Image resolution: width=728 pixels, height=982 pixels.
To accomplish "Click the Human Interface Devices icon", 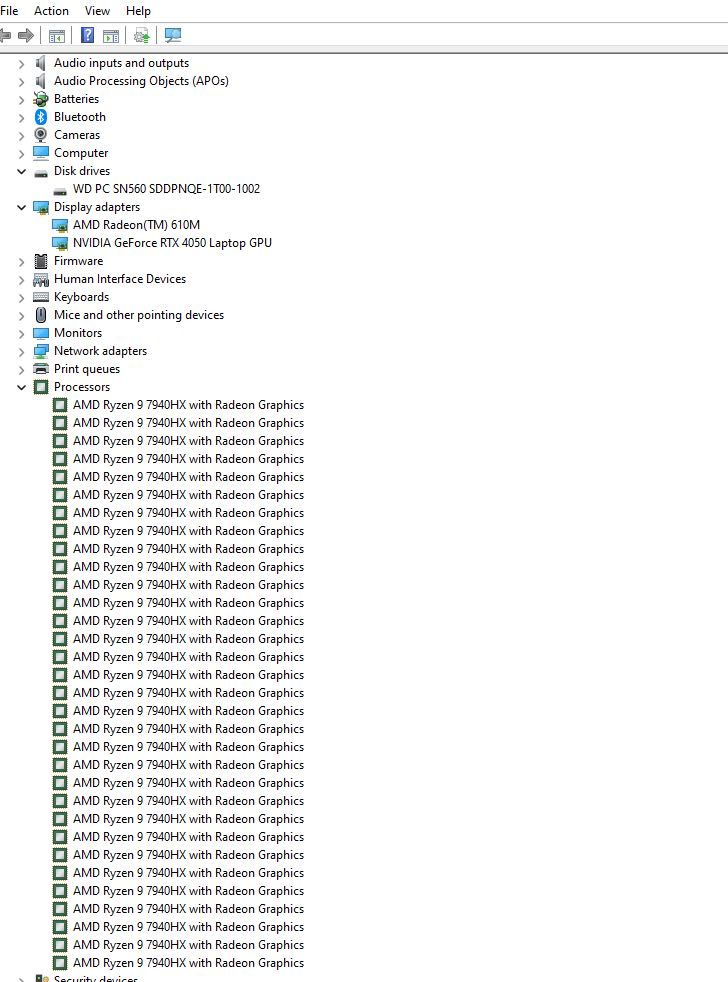I will tap(41, 279).
